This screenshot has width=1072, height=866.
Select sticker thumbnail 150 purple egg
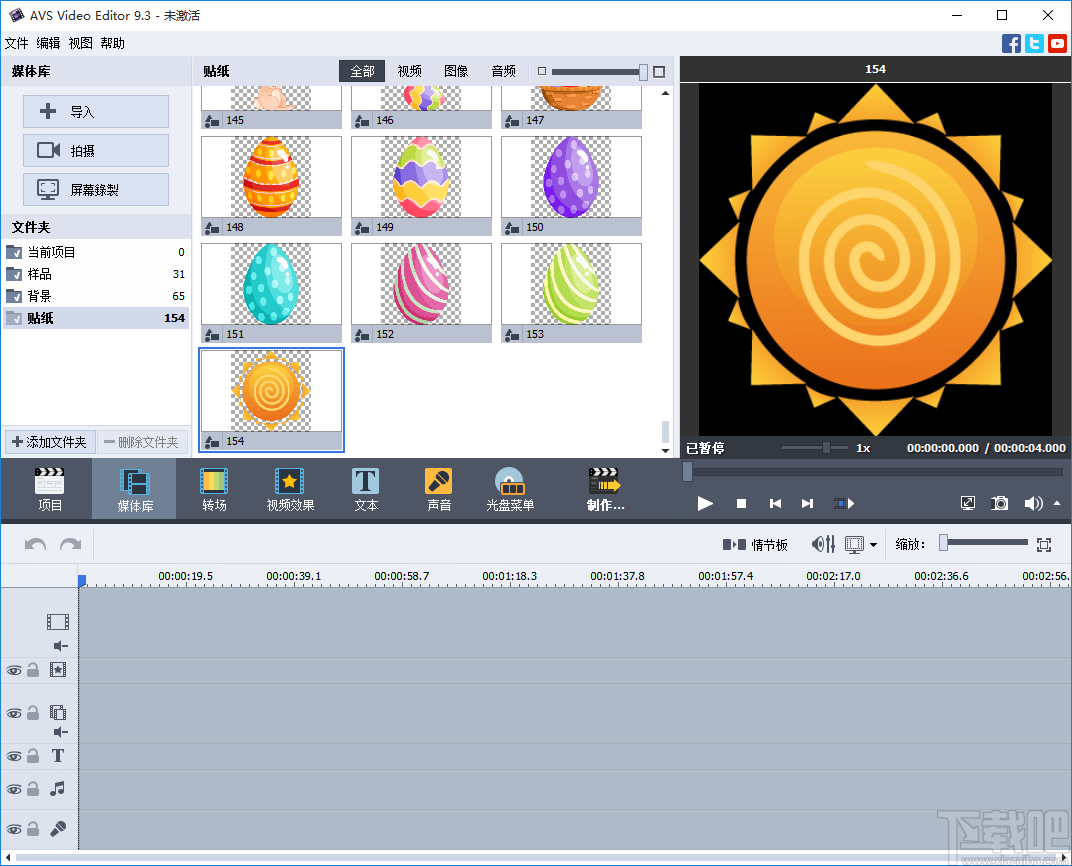tap(571, 185)
